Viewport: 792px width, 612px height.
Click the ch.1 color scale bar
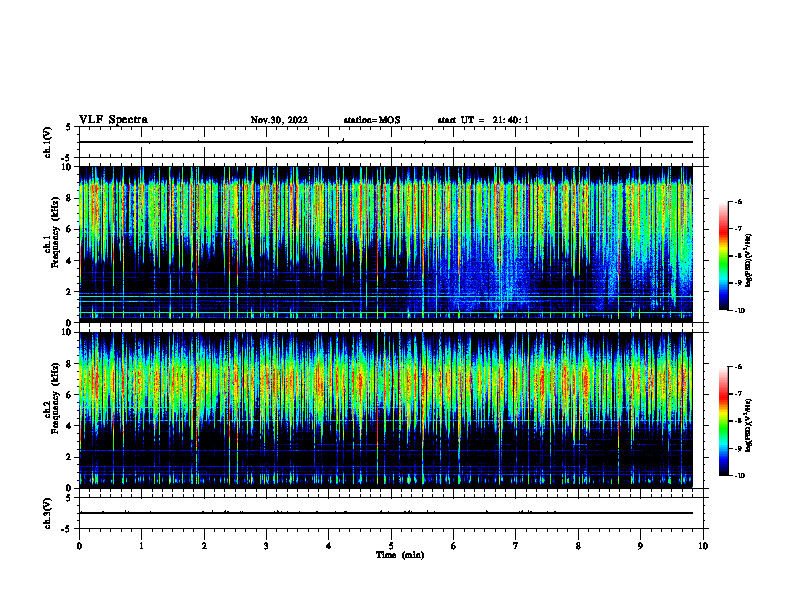coord(724,256)
